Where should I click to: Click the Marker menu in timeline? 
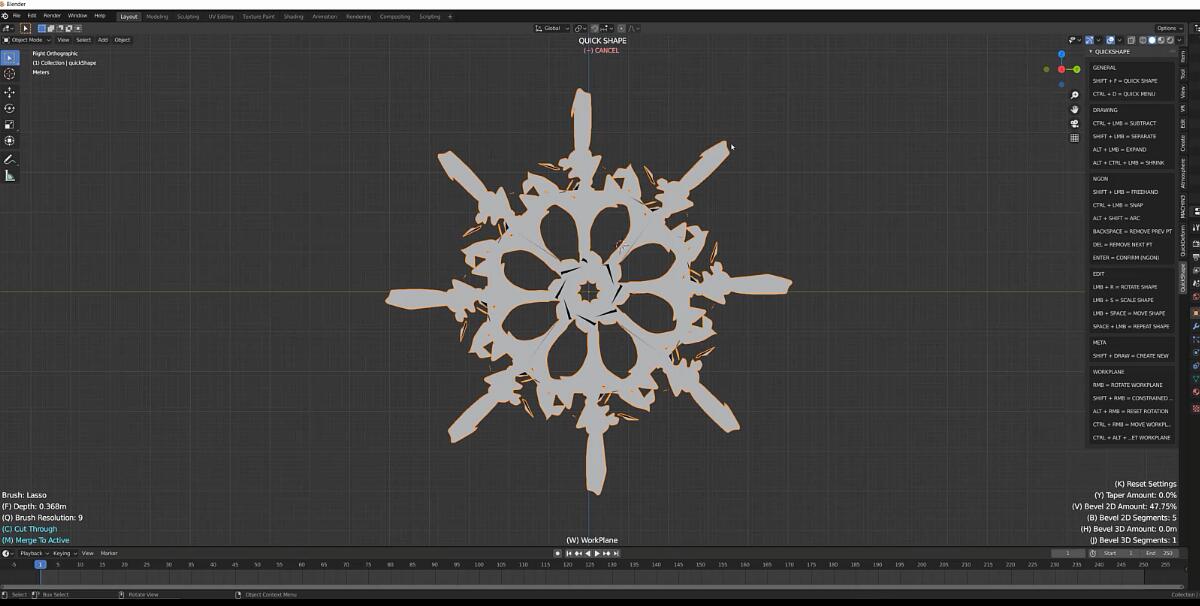coord(108,553)
